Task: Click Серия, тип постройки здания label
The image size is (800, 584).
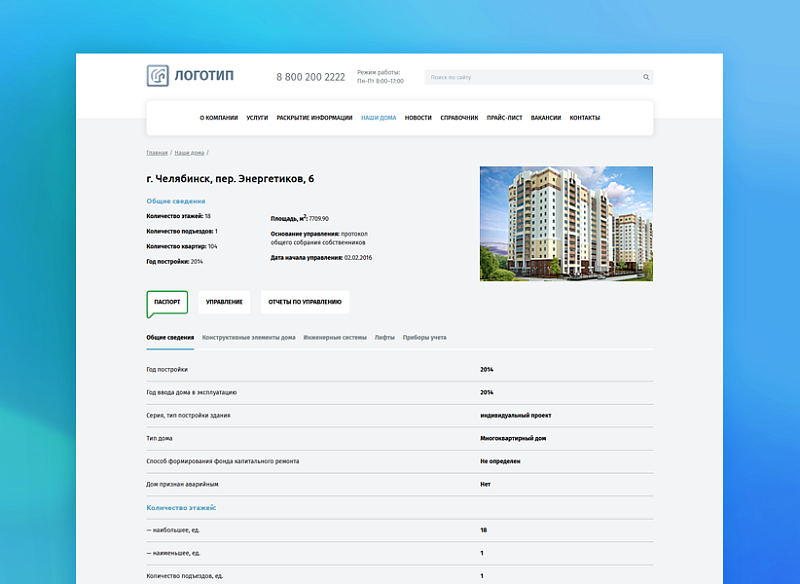Action: point(188,416)
